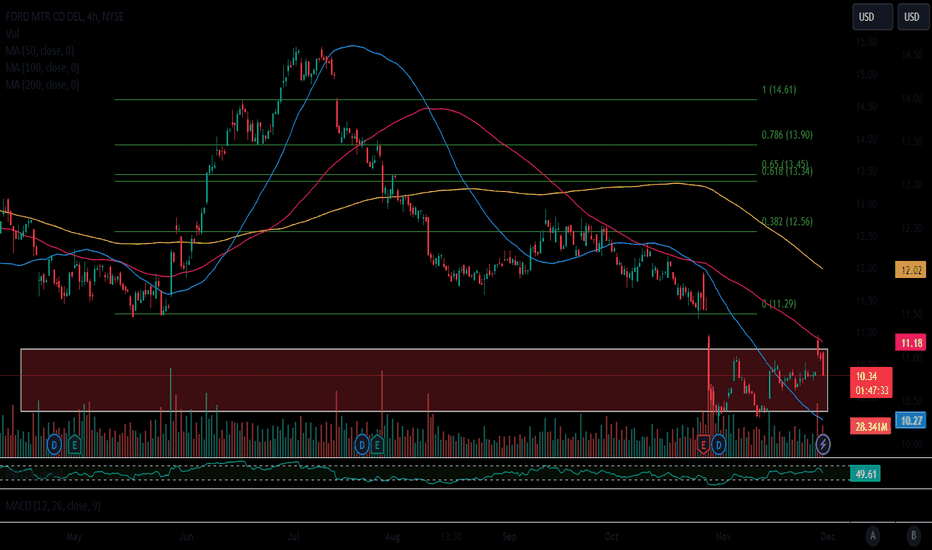932x550 pixels.
Task: Click the 28.341M volume label
Action: coord(870,427)
